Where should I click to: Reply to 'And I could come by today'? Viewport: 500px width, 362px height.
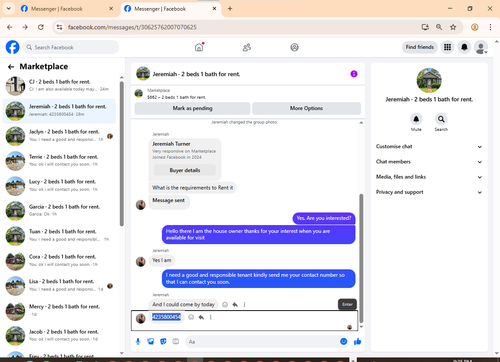click(235, 304)
